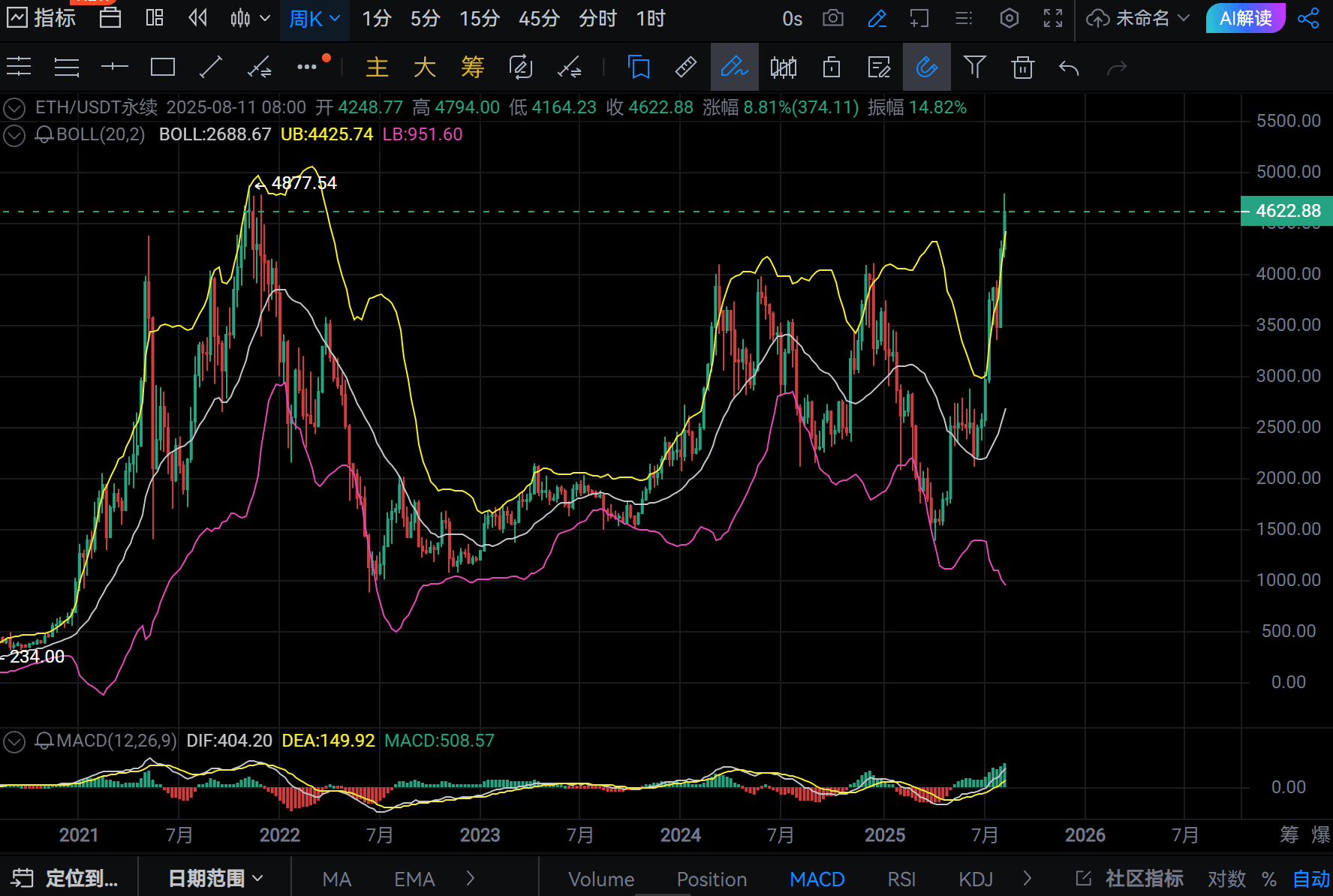Screen dimensions: 1333x896
Task: Open the 日期范围 date range dropdown
Action: pyautogui.click(x=215, y=878)
